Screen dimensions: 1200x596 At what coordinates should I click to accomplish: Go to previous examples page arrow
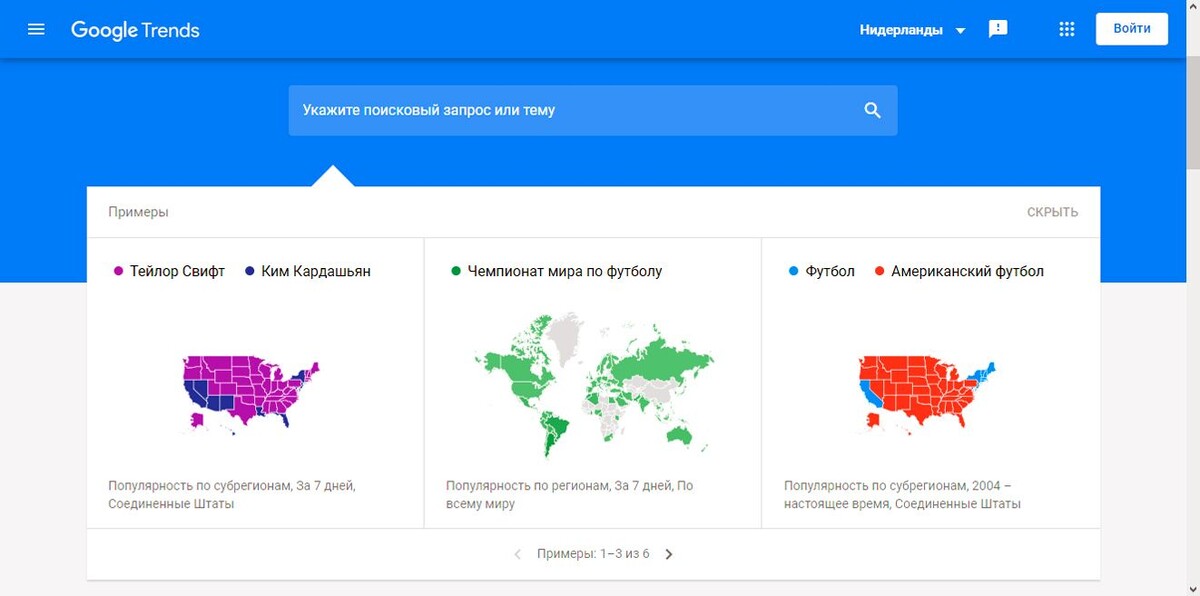pos(517,554)
